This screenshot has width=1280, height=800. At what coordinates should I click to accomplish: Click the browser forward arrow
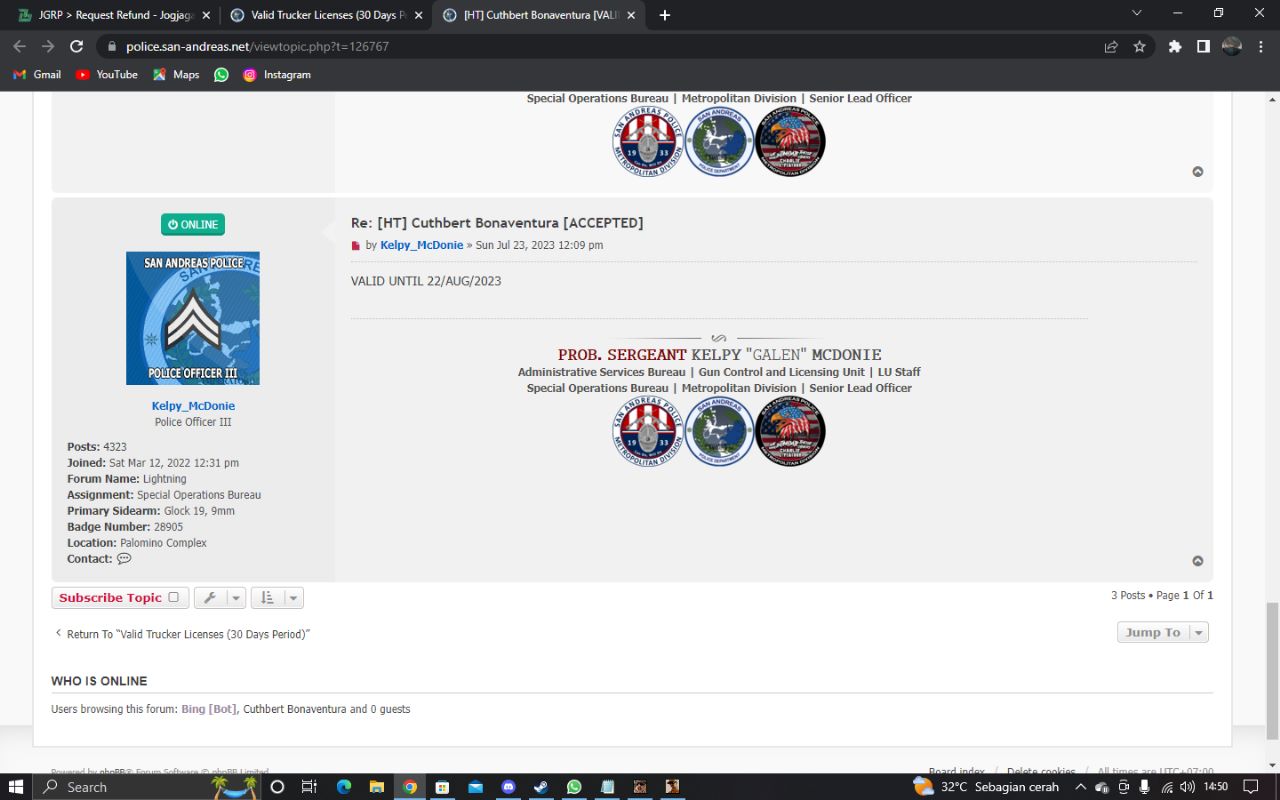47,46
